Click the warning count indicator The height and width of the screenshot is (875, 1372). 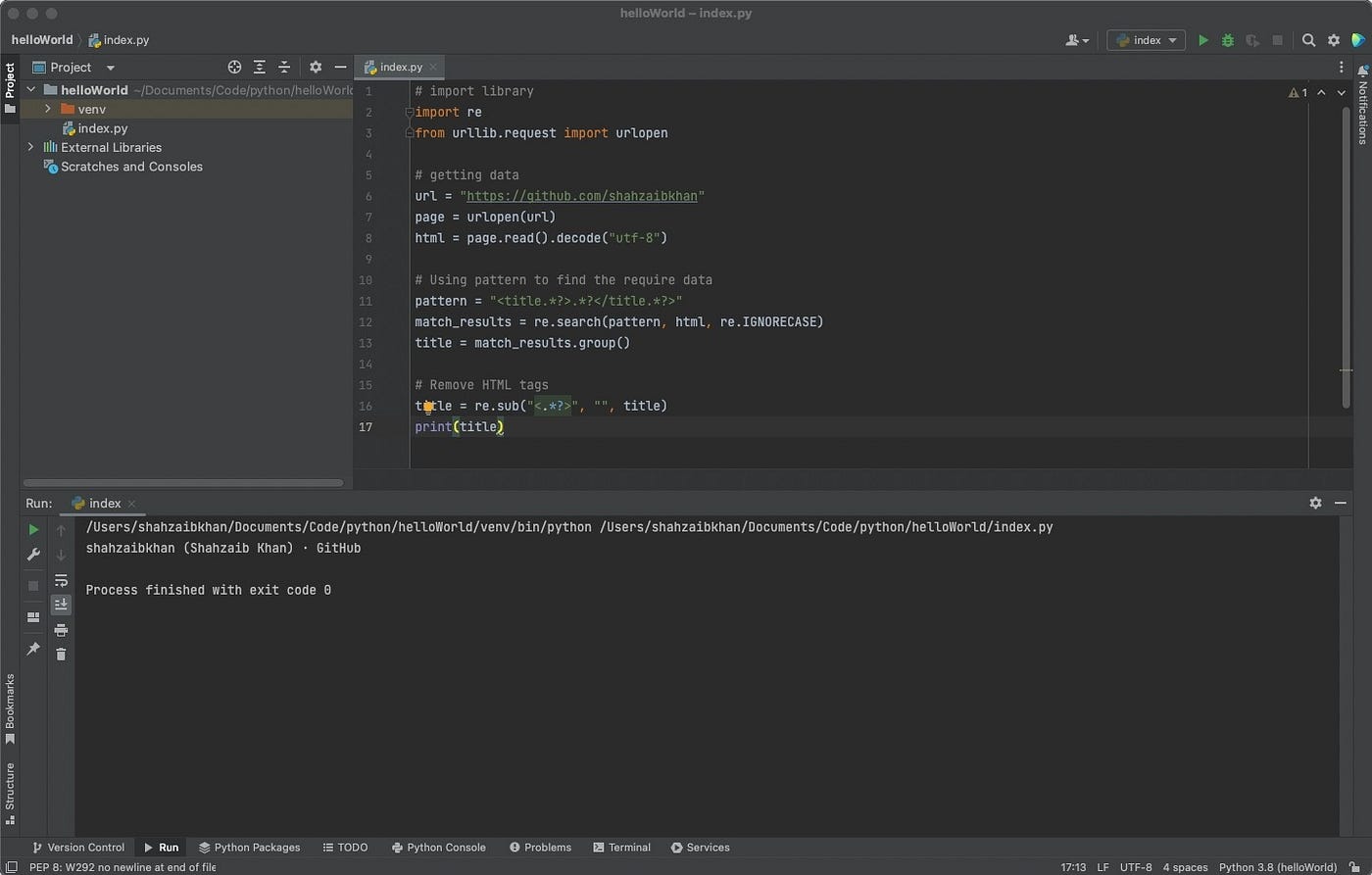1298,92
